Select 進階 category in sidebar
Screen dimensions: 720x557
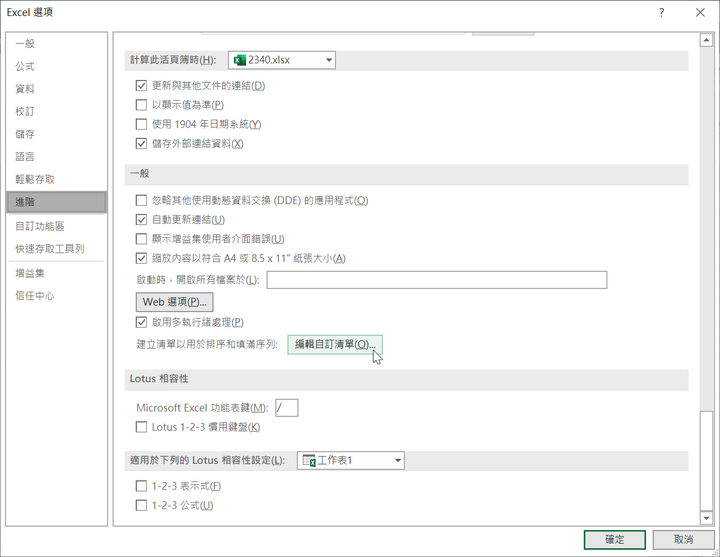(x=56, y=202)
